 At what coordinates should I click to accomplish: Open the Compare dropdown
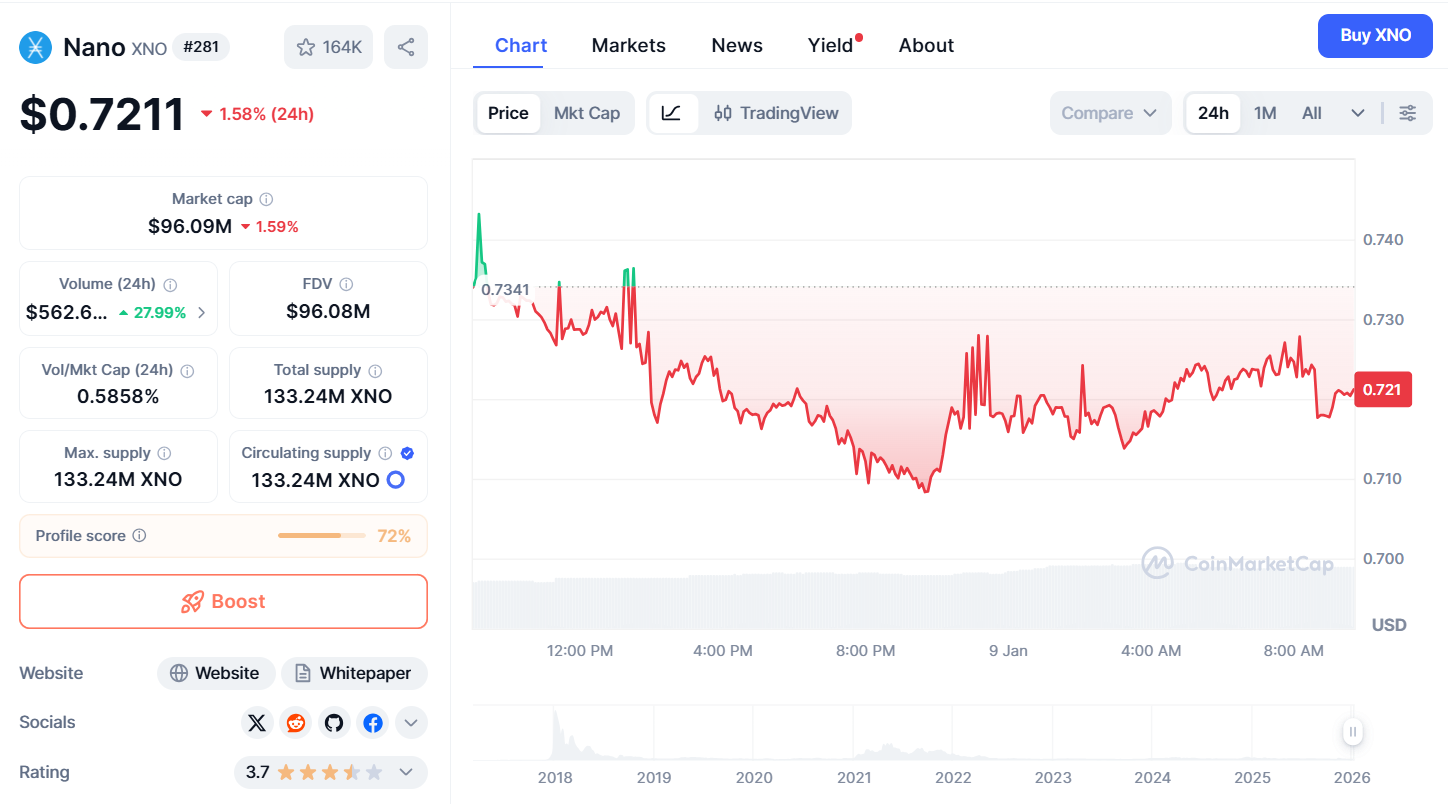1109,113
